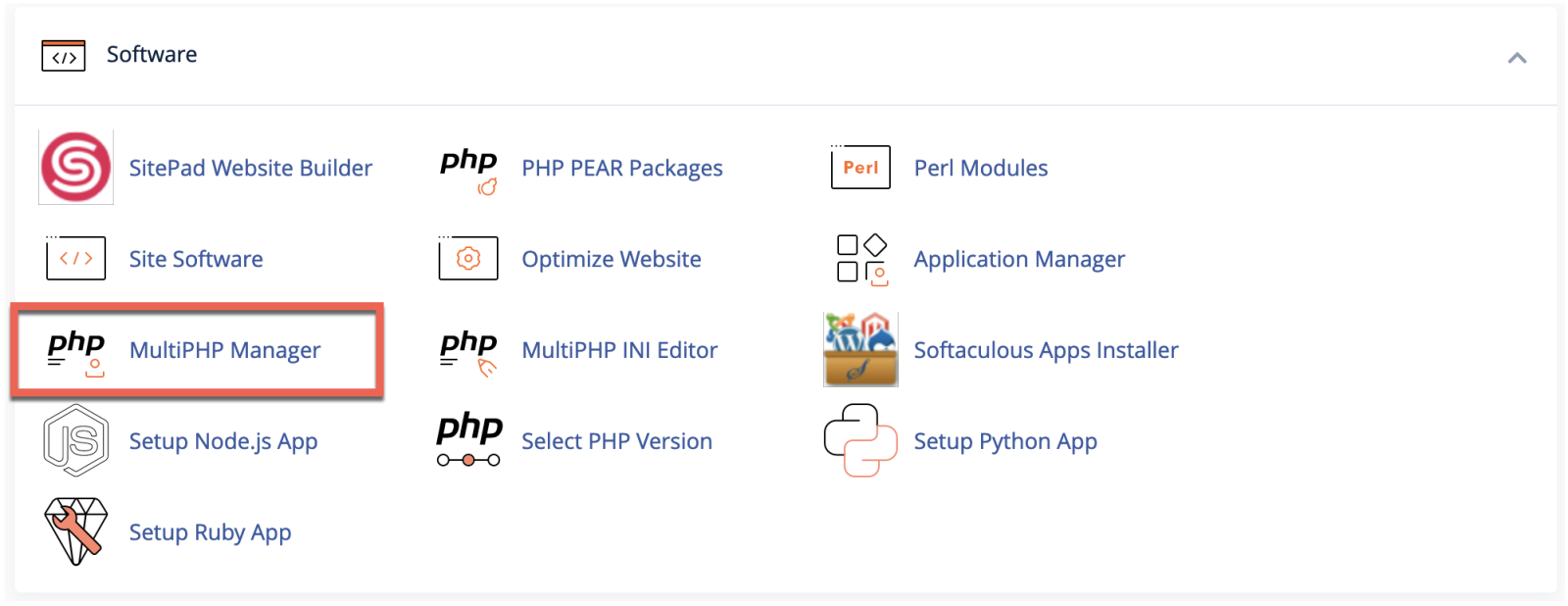The image size is (1568, 606).
Task: Open the Optimize Website text link
Action: [x=611, y=259]
